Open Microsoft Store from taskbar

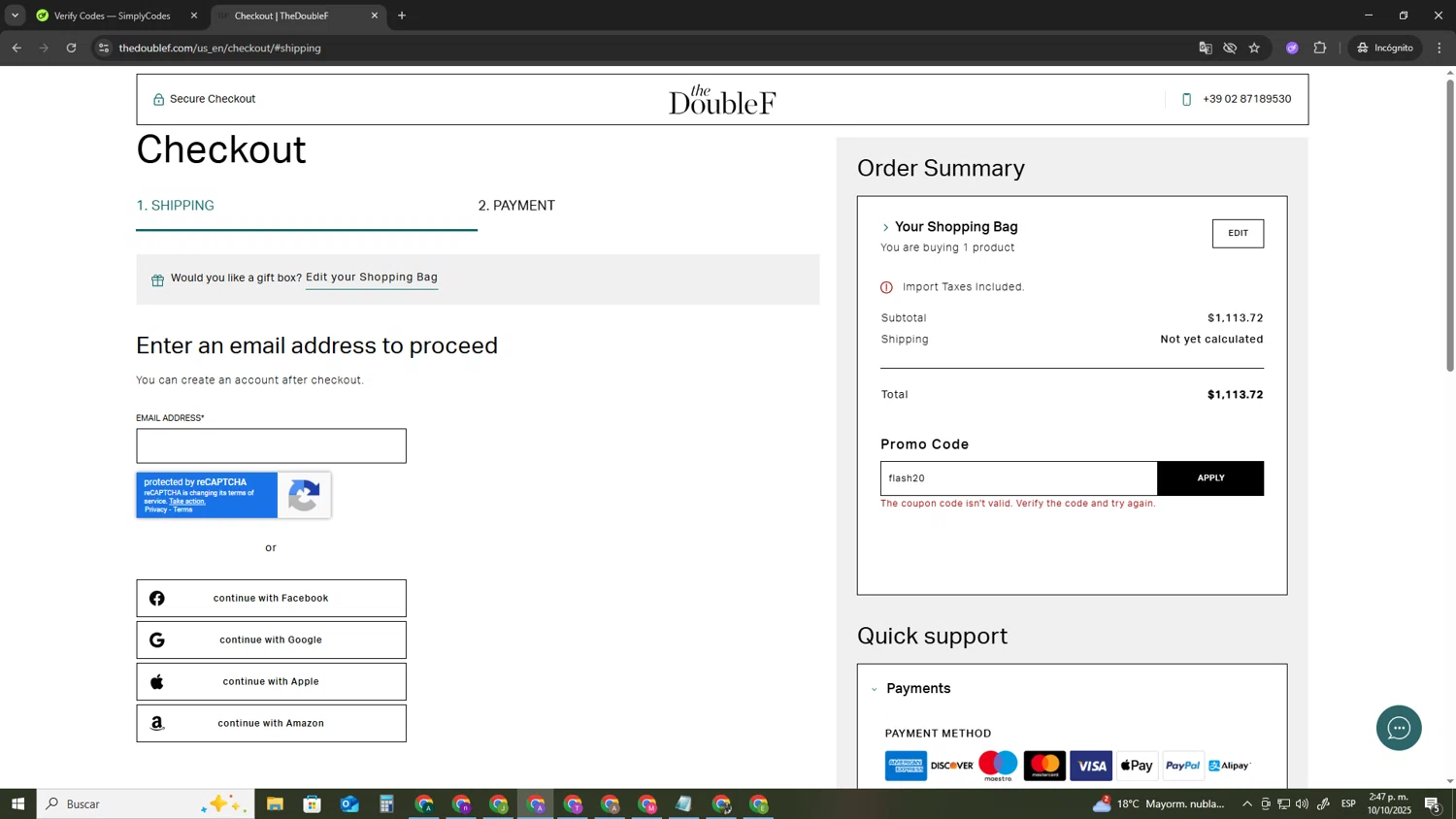click(312, 803)
